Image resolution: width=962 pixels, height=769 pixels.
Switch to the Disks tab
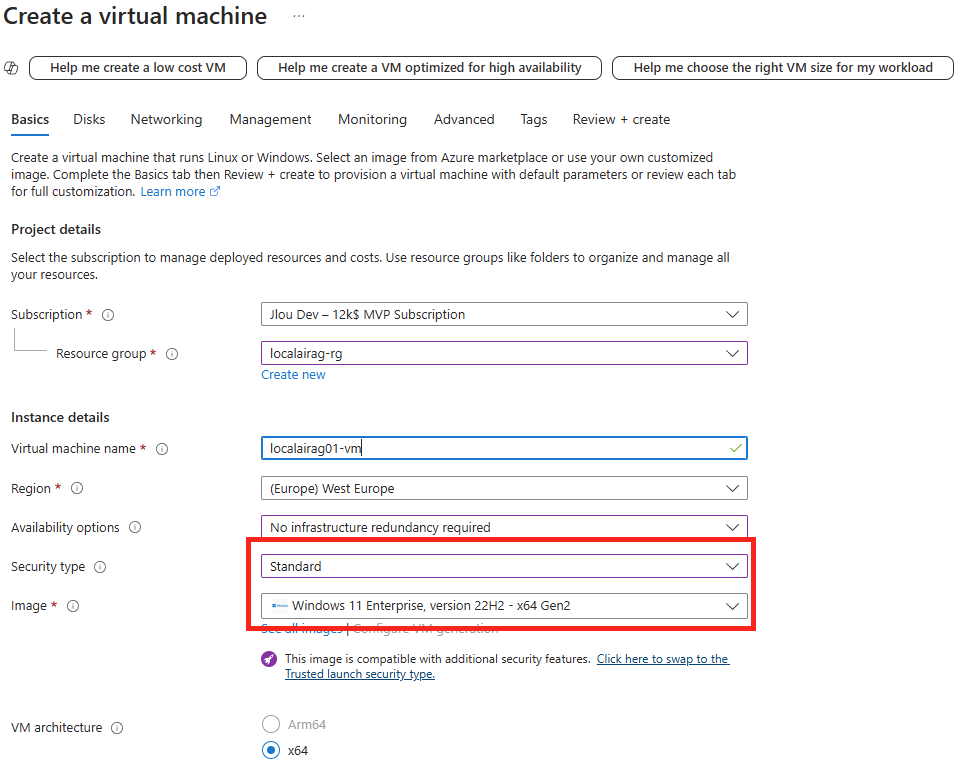[x=89, y=120]
